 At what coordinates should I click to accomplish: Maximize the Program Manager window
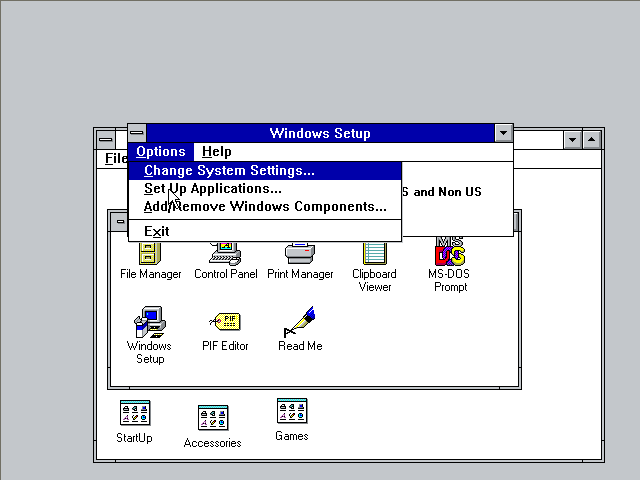tap(591, 140)
